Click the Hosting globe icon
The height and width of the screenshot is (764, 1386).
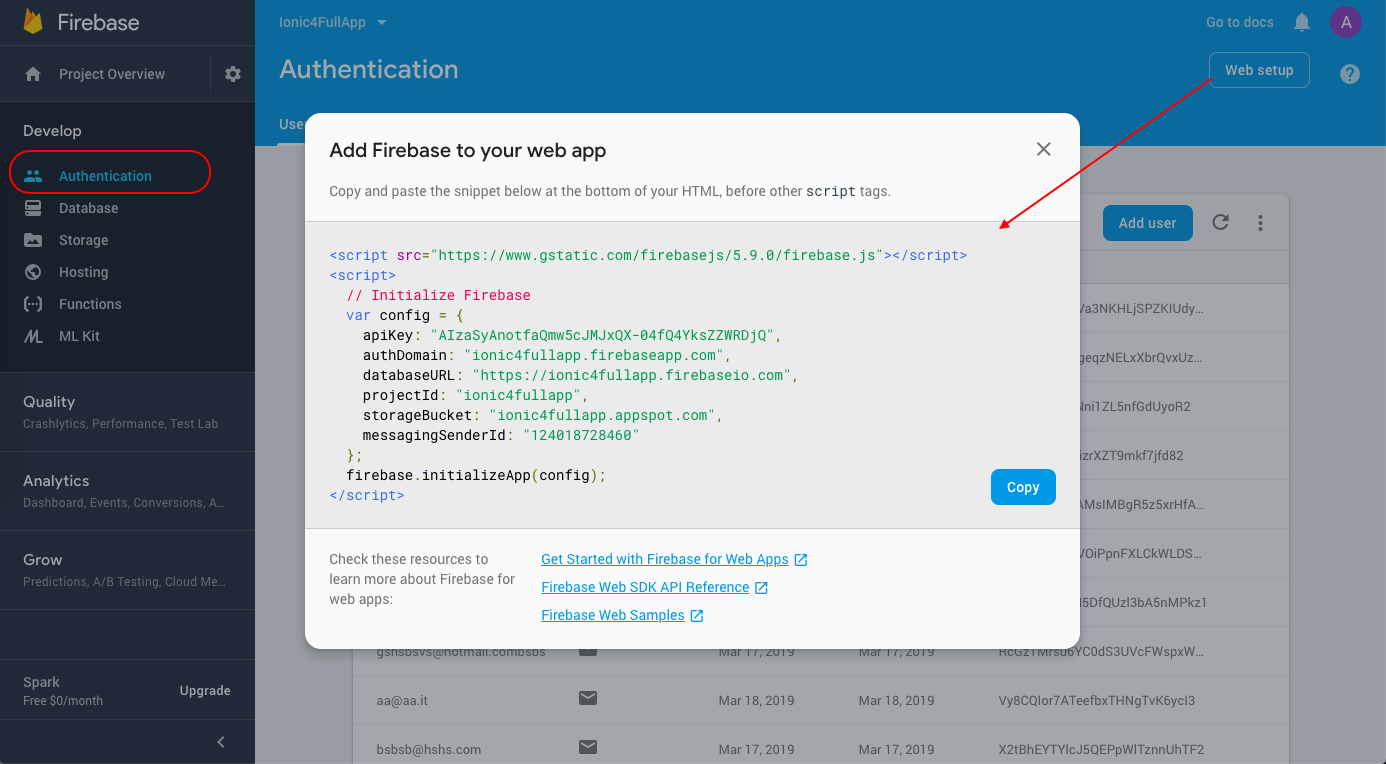click(33, 272)
